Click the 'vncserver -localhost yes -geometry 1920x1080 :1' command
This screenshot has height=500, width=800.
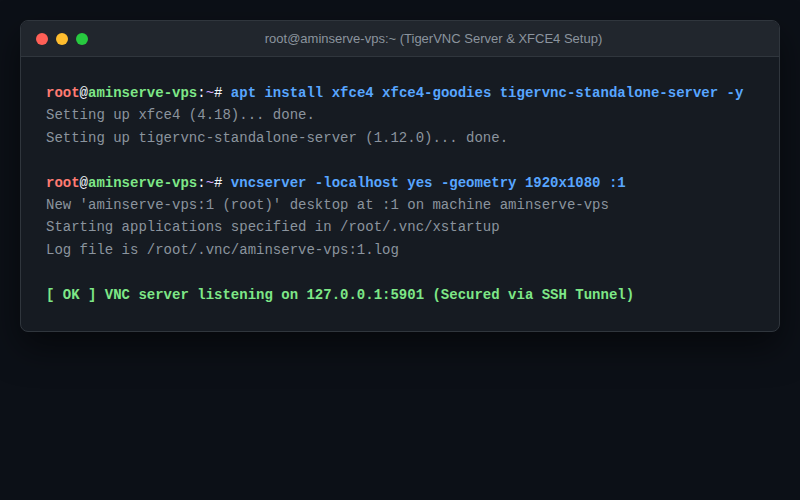coord(428,183)
